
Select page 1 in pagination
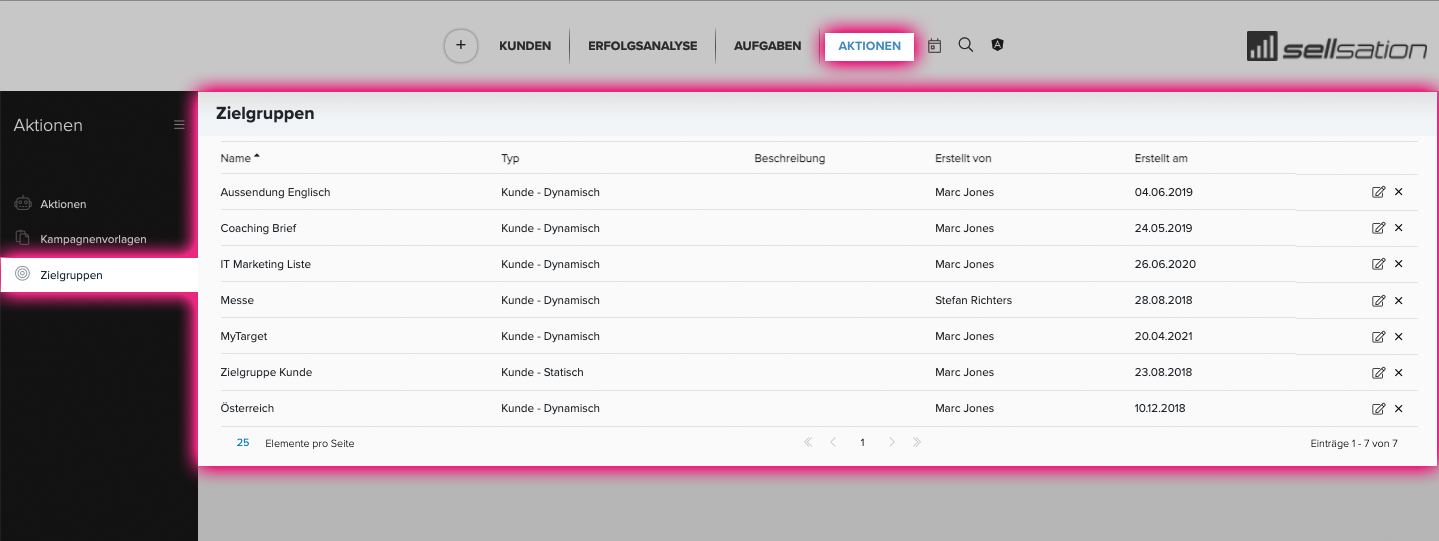(862, 442)
